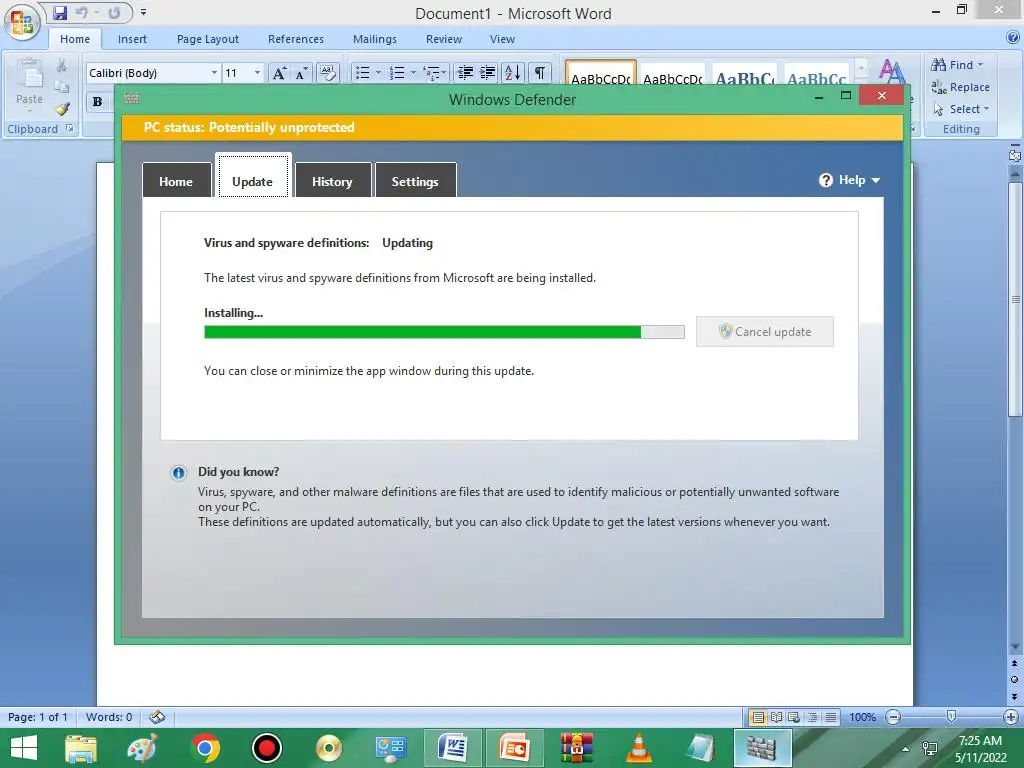Click Replace in the Editing group
The image size is (1024, 768).
960,87
